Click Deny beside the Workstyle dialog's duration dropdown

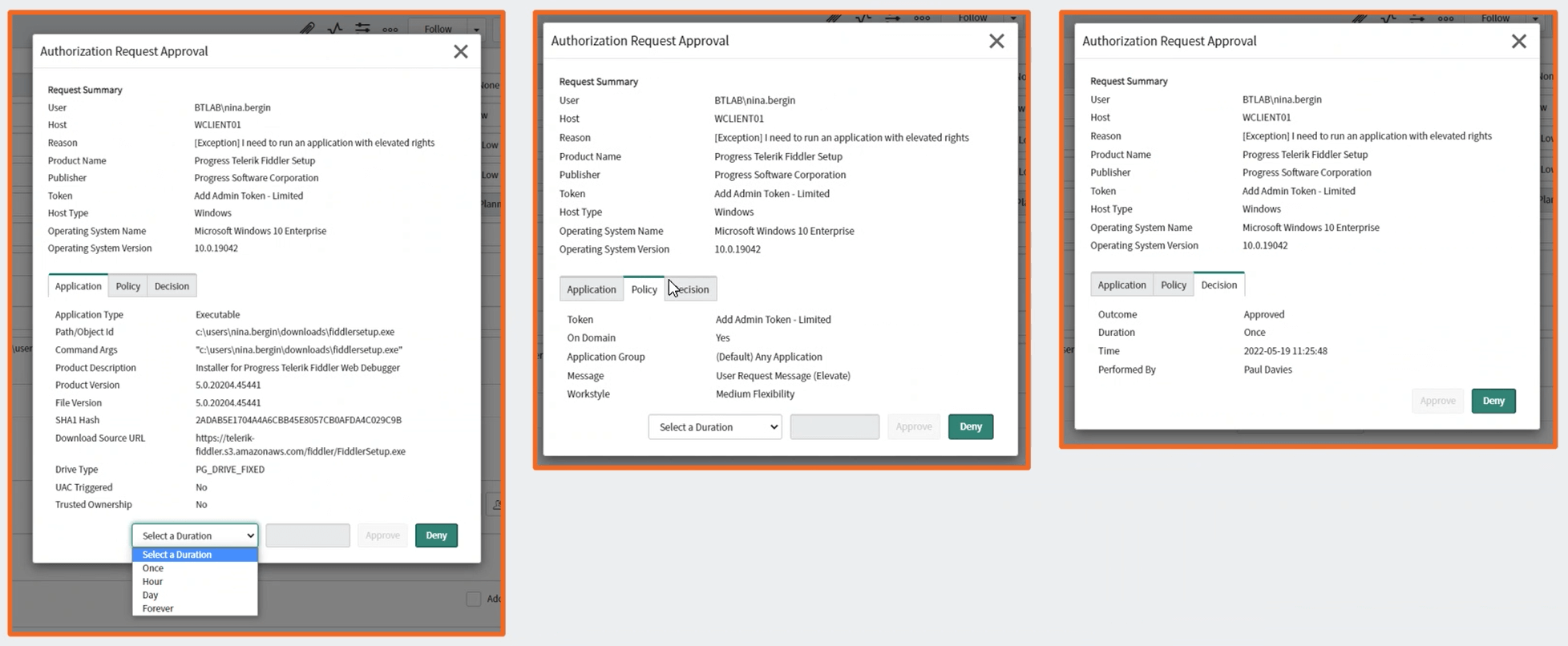pos(970,427)
